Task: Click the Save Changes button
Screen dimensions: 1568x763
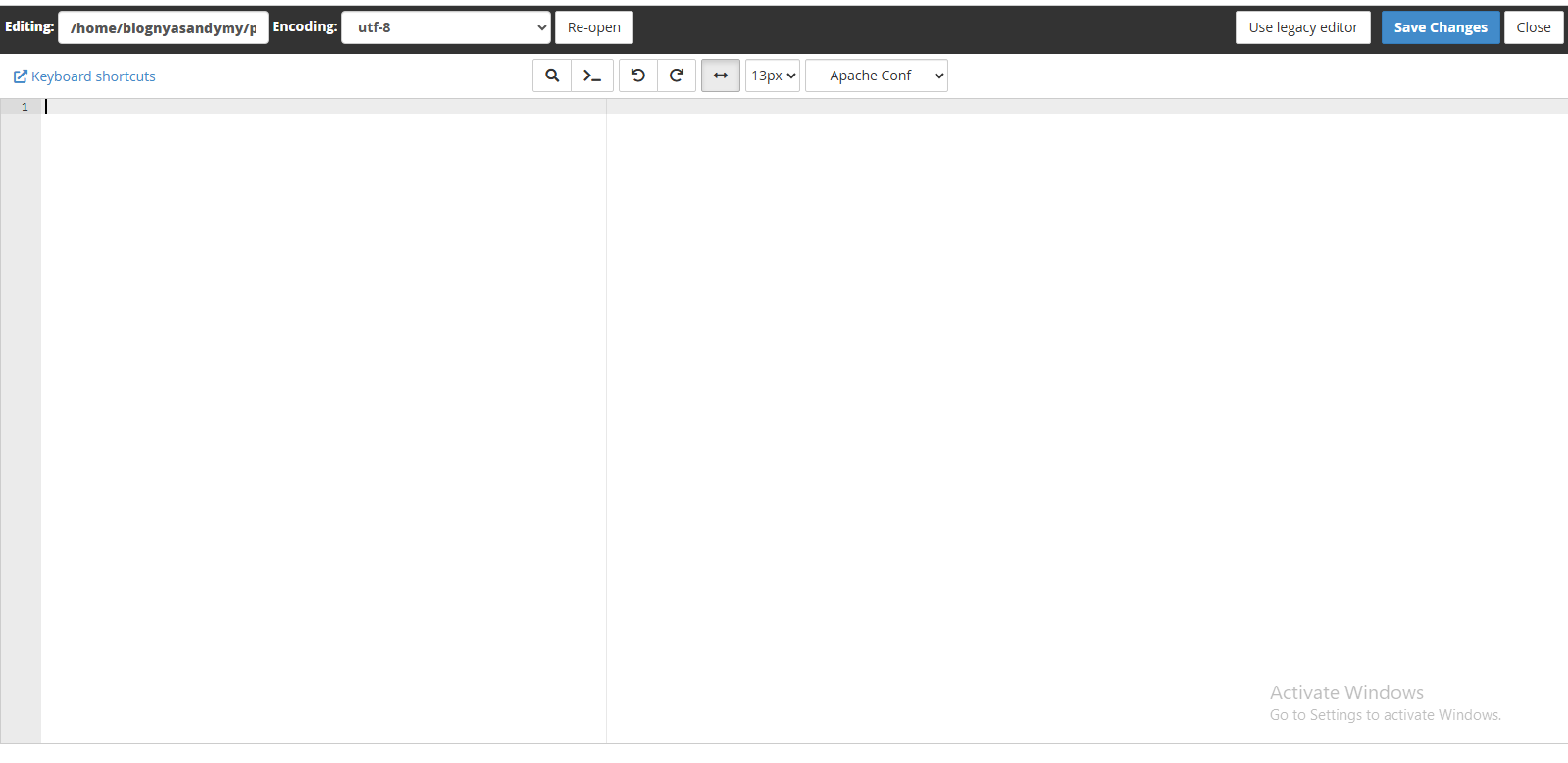Action: pos(1441,27)
